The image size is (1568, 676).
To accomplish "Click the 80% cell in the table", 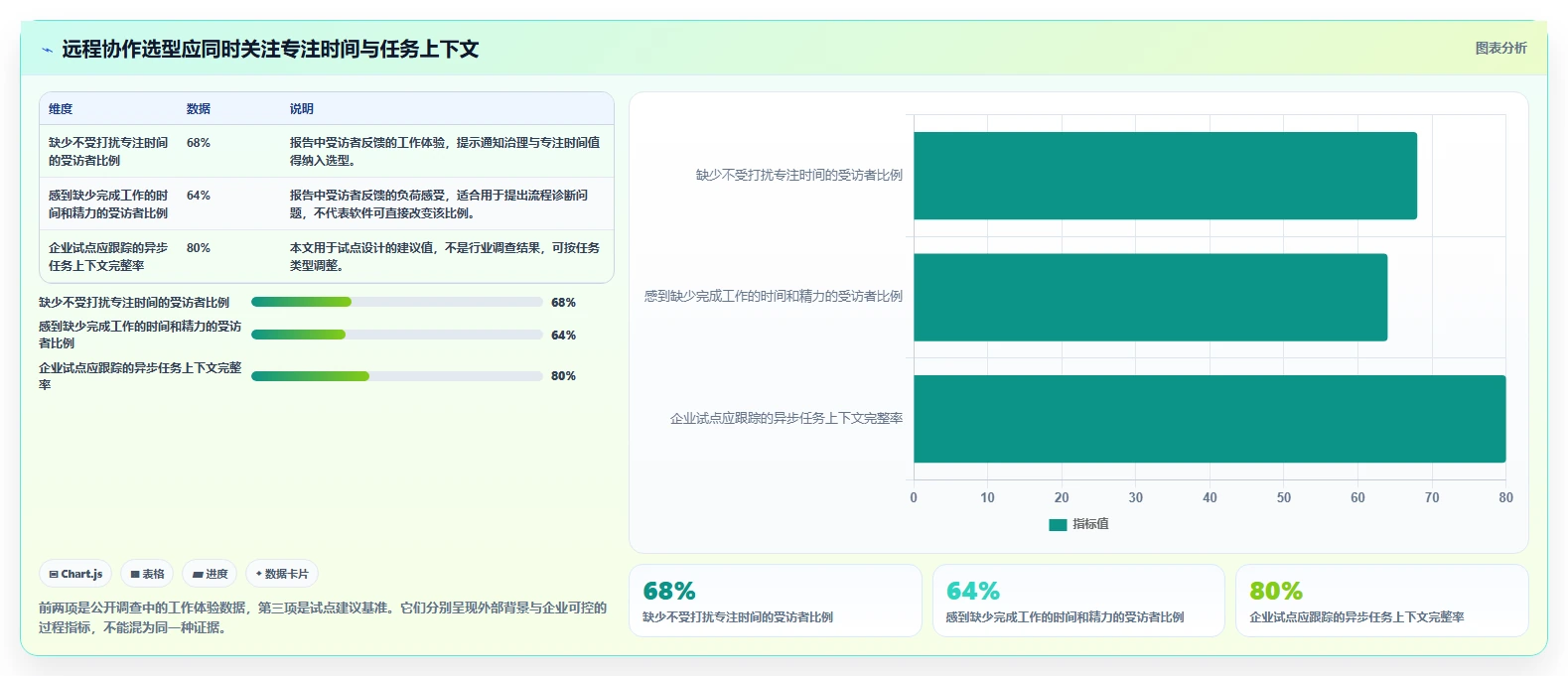I will tap(199, 248).
